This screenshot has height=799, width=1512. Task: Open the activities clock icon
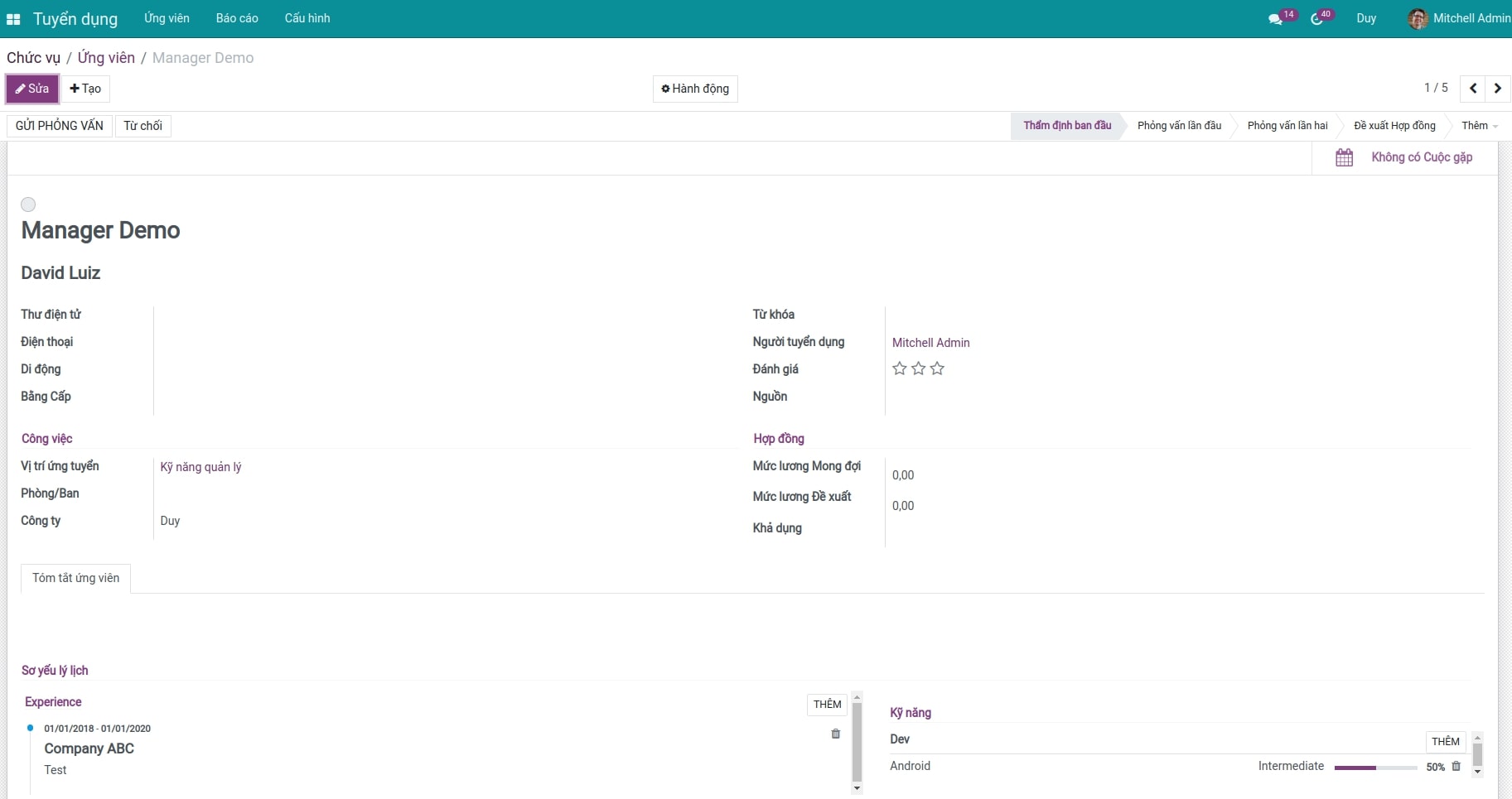click(x=1316, y=19)
